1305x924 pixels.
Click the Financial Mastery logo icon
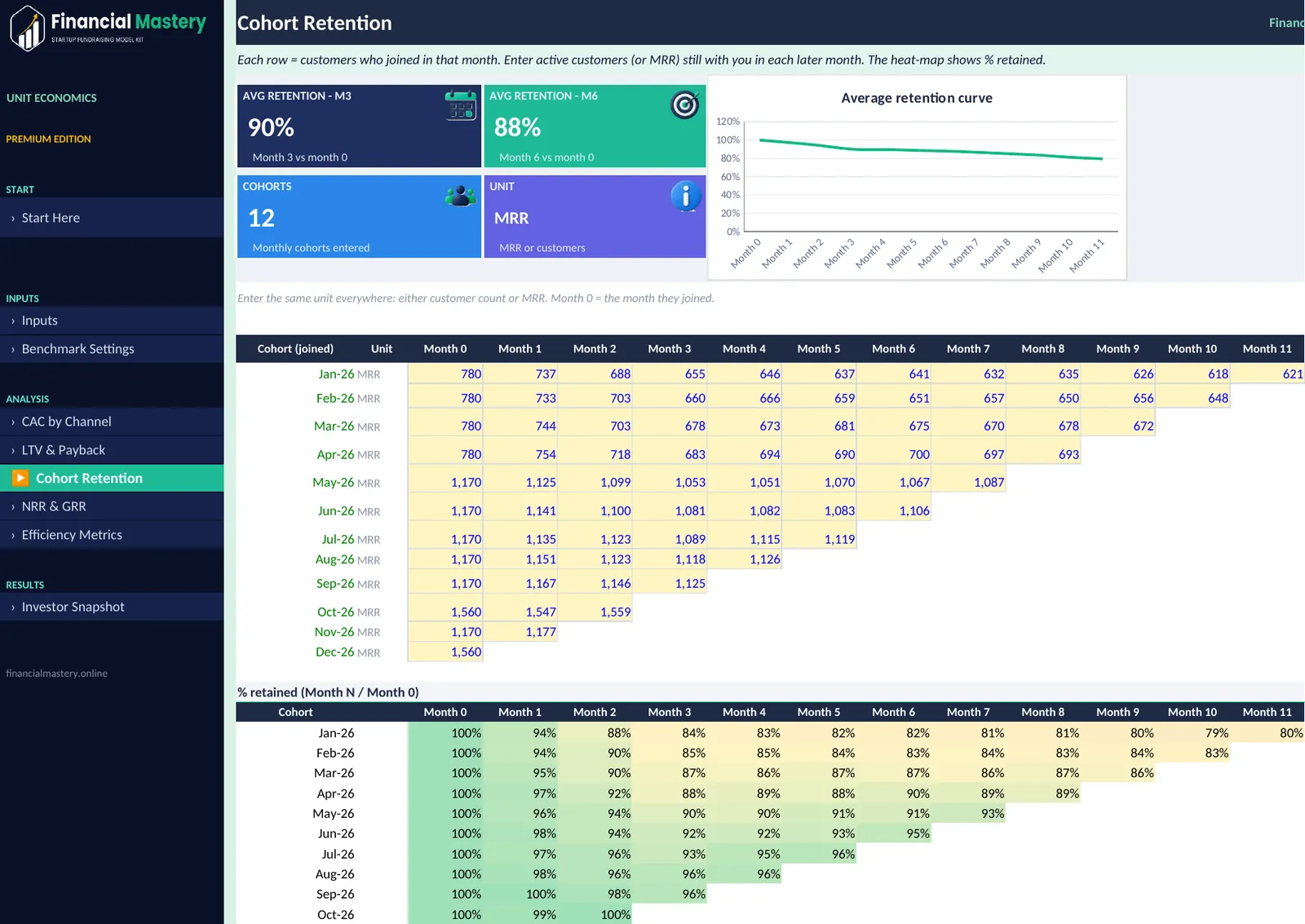[x=27, y=29]
